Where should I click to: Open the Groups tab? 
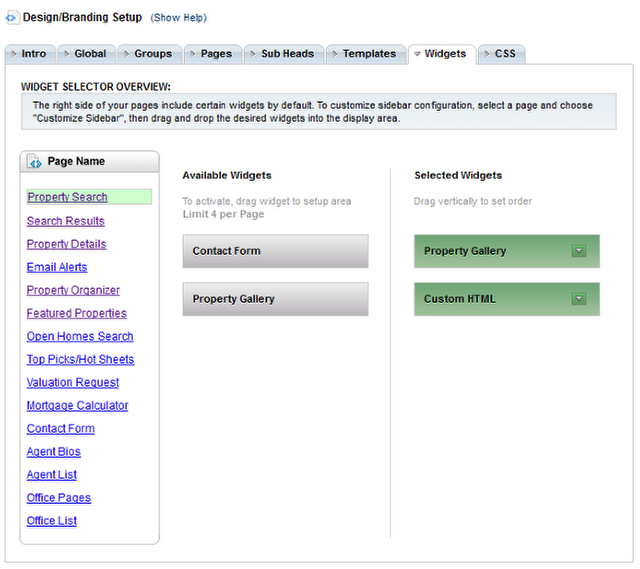(149, 54)
